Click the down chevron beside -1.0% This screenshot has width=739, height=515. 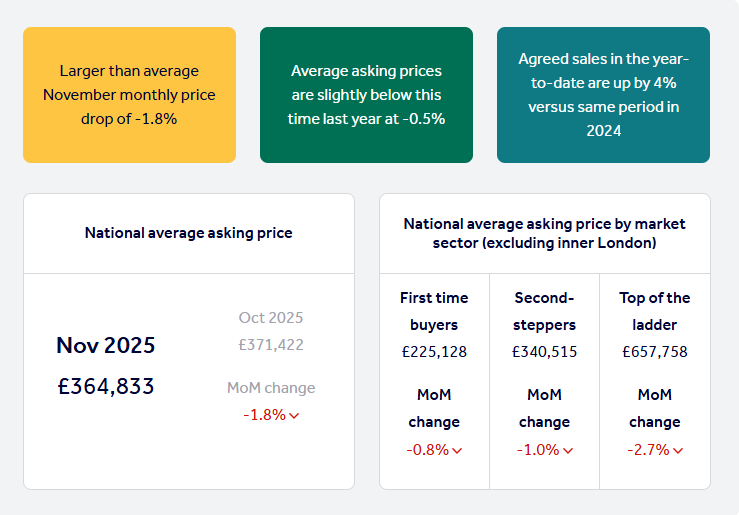tap(567, 450)
